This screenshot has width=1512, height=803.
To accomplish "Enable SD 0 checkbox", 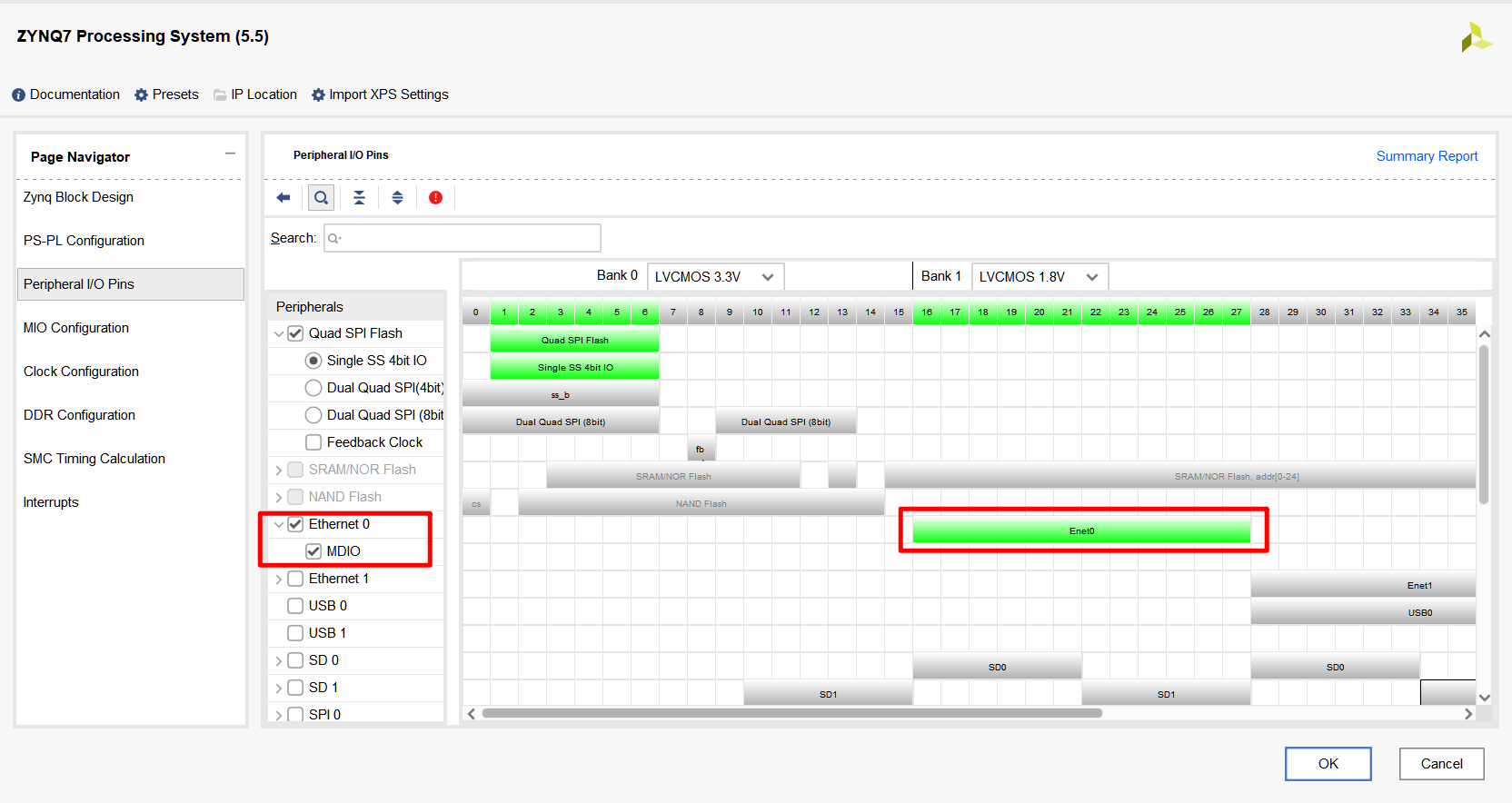I will tap(295, 660).
